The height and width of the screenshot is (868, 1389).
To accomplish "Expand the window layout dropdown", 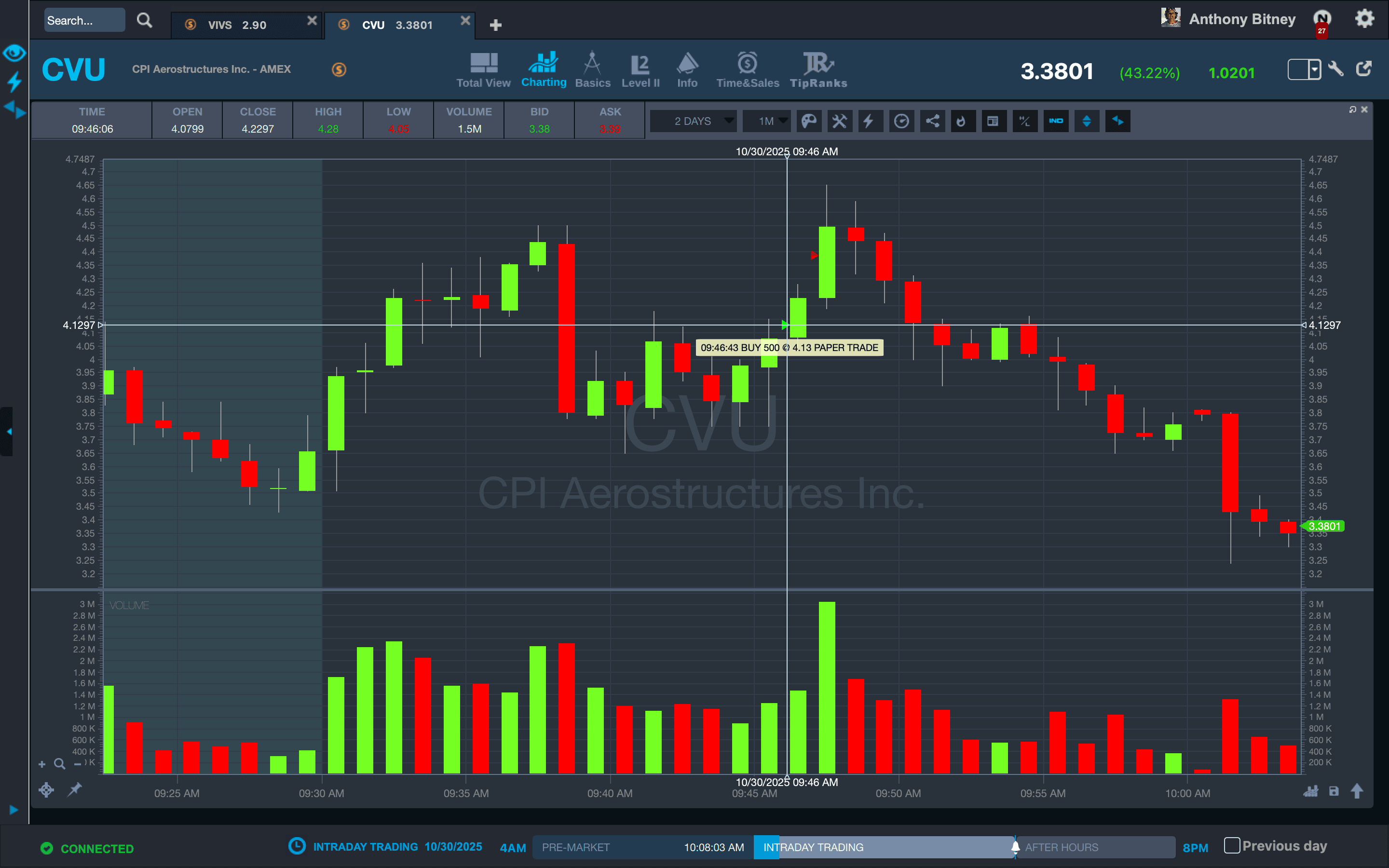I will tap(1314, 70).
